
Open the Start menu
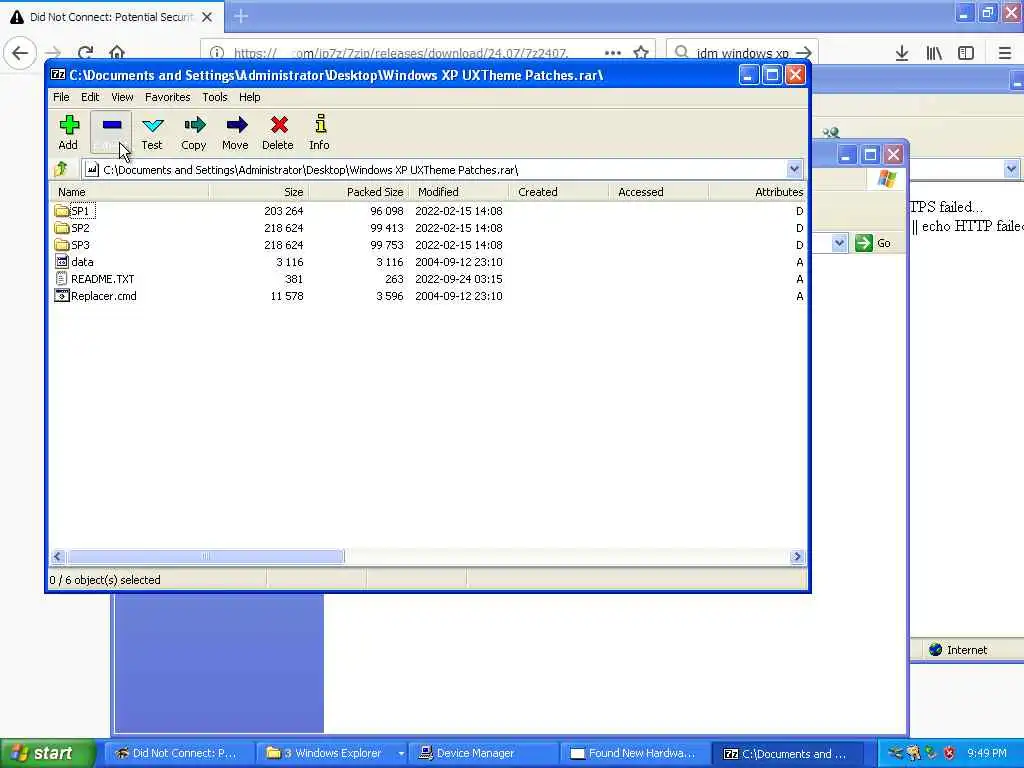(x=48, y=753)
